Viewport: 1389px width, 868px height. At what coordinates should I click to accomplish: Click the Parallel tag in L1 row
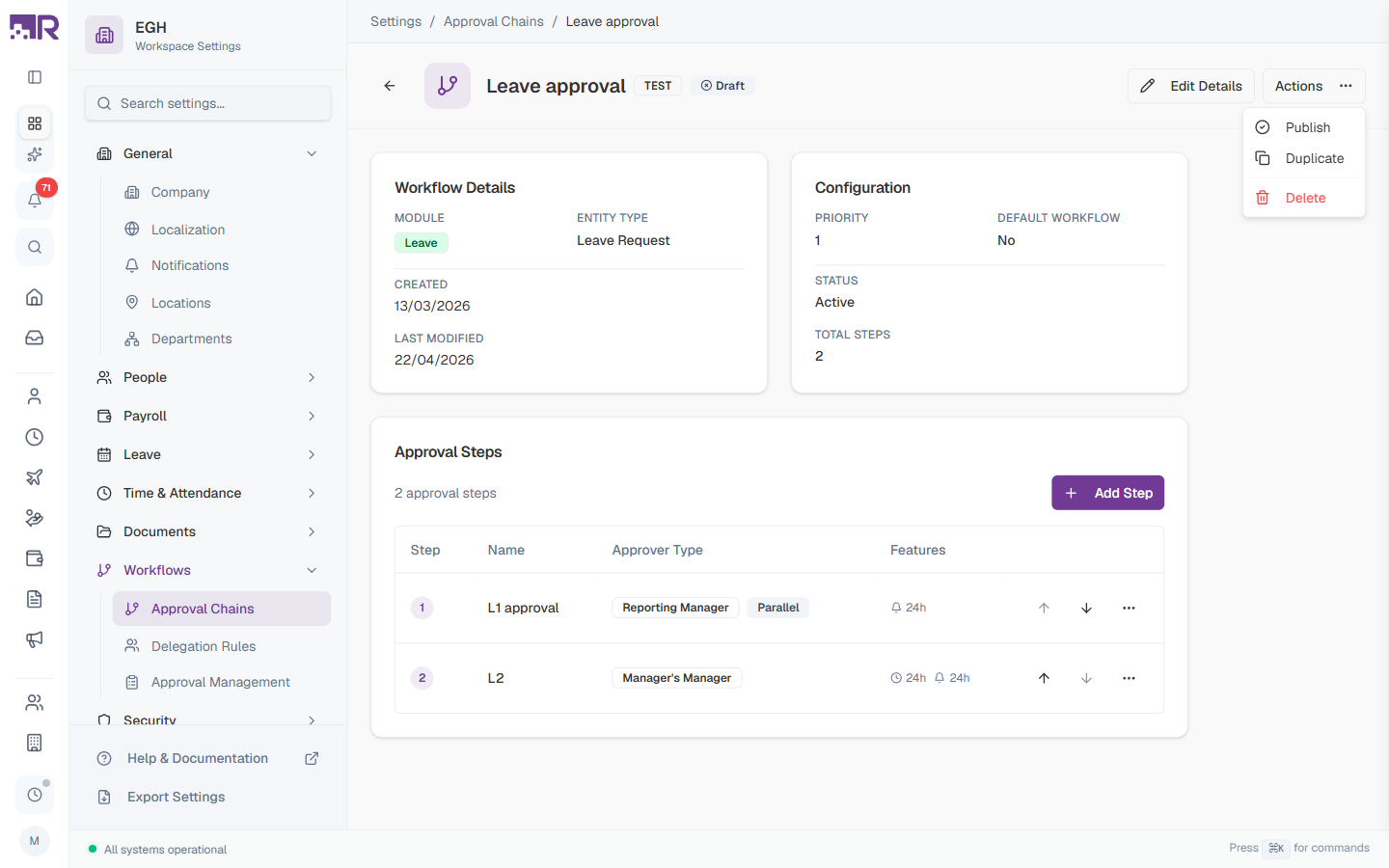point(778,608)
